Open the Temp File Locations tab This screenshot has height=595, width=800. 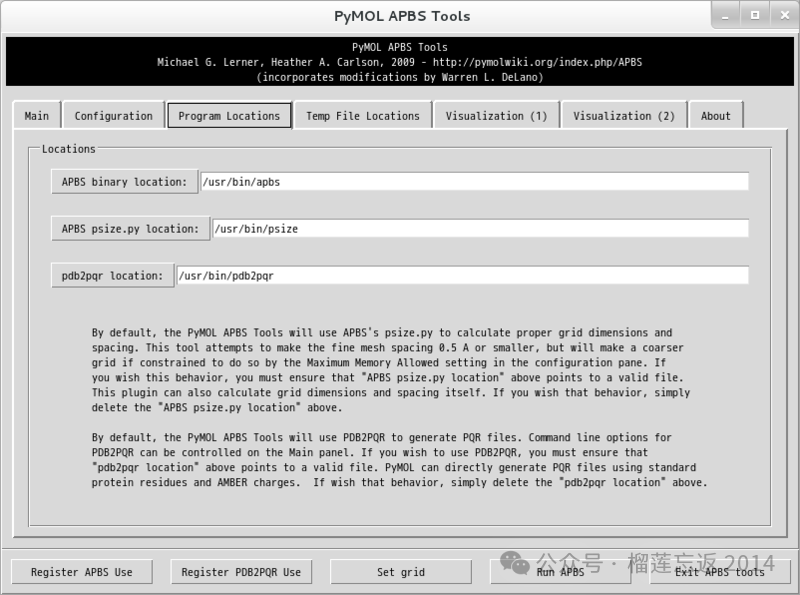pos(363,116)
